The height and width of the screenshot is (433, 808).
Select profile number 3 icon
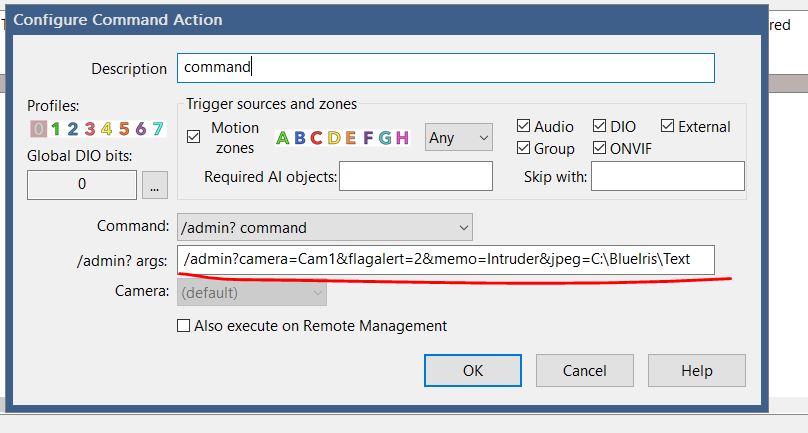coord(90,128)
